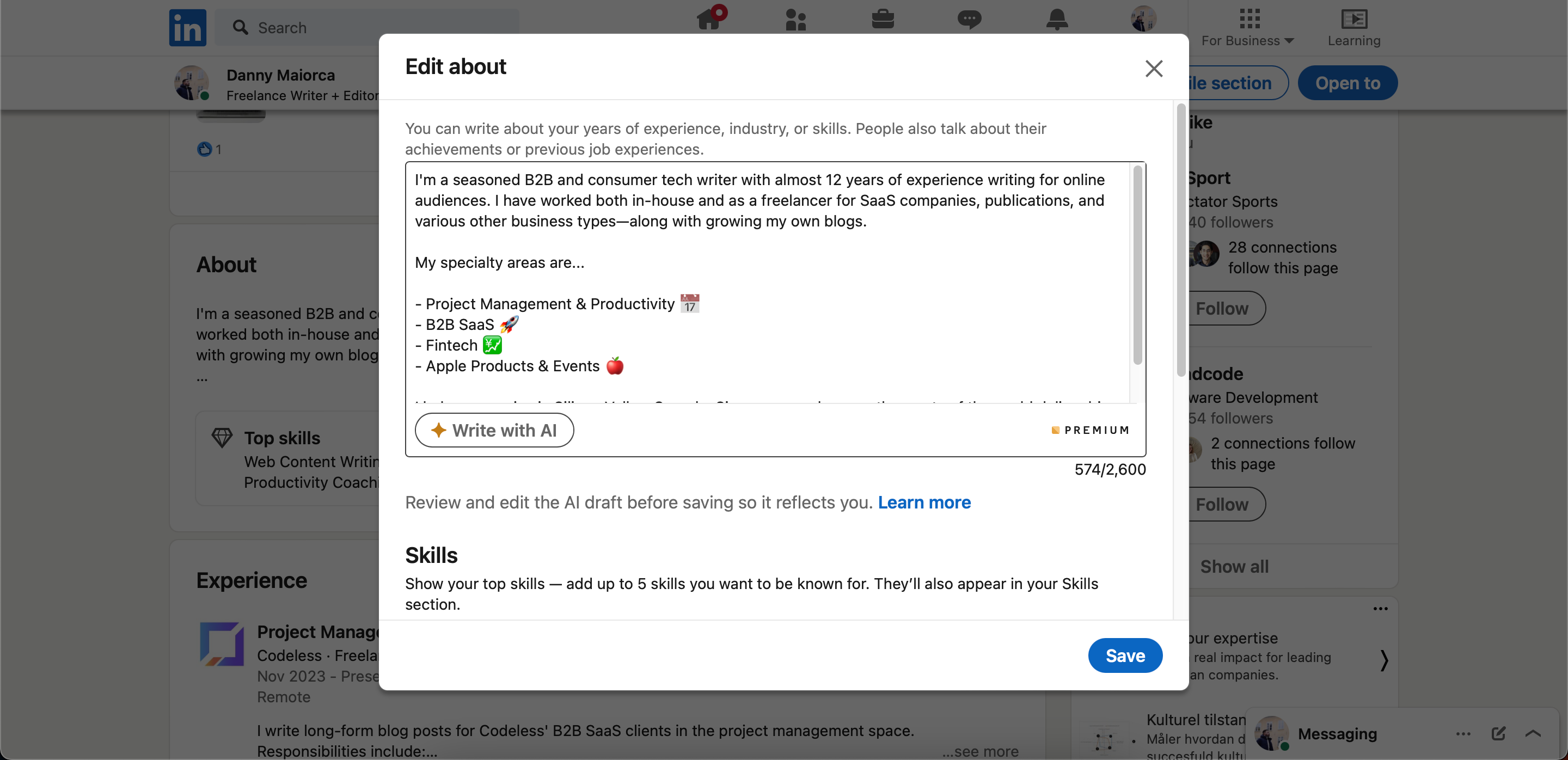Expand the Messaging panel chevron

tap(1533, 733)
